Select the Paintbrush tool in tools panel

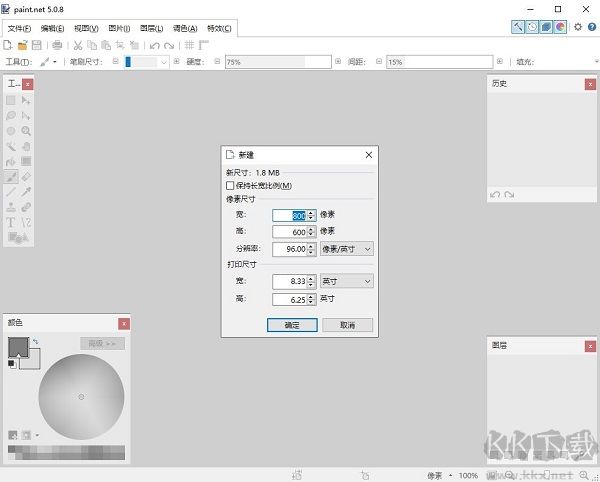(11, 176)
